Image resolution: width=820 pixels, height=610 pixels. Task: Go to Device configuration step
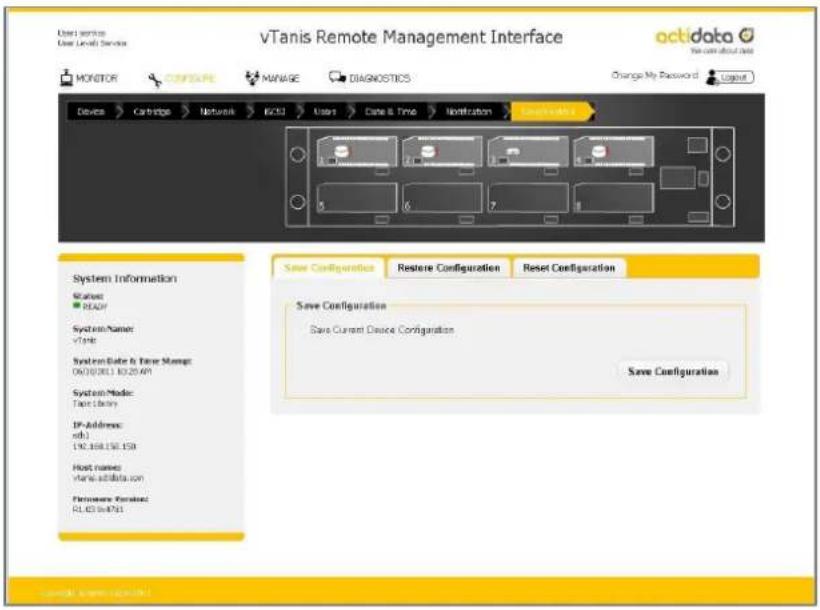click(91, 111)
